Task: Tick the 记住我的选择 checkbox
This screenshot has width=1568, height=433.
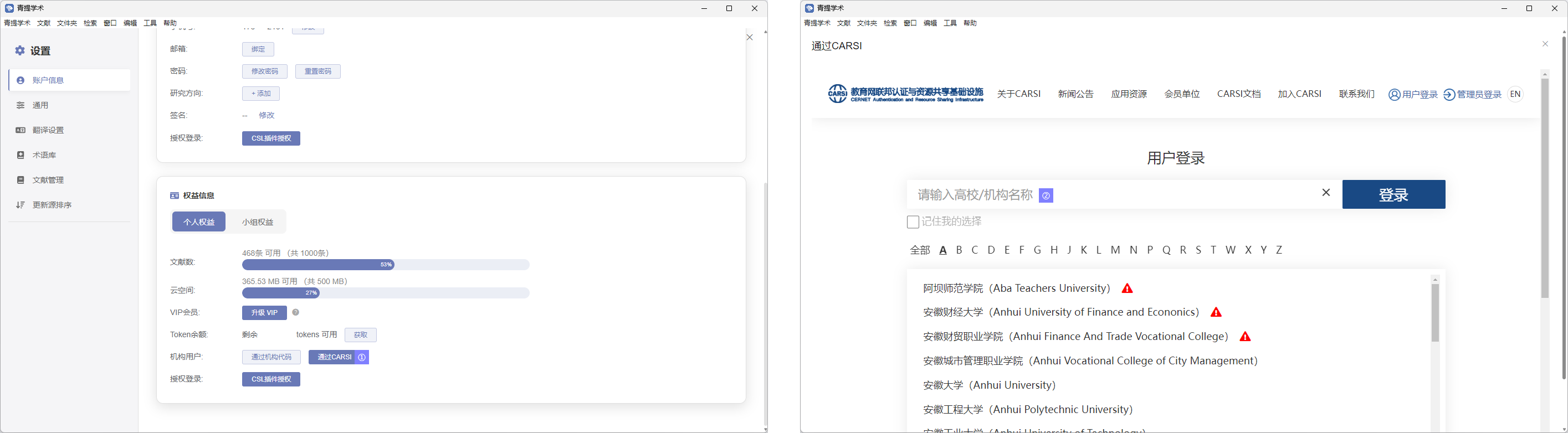Action: tap(913, 222)
